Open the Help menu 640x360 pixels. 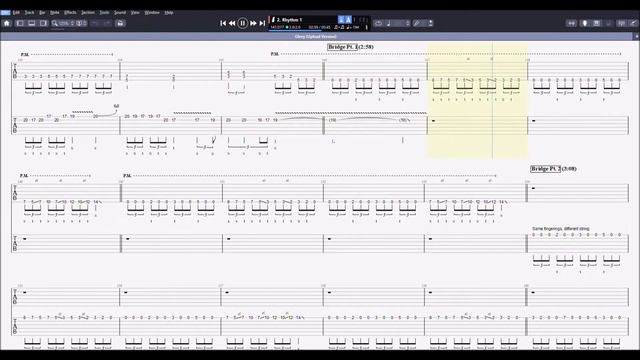(169, 13)
